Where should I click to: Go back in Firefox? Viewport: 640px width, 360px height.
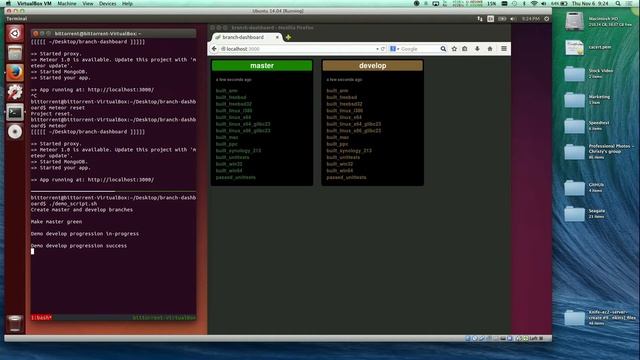pos(215,49)
